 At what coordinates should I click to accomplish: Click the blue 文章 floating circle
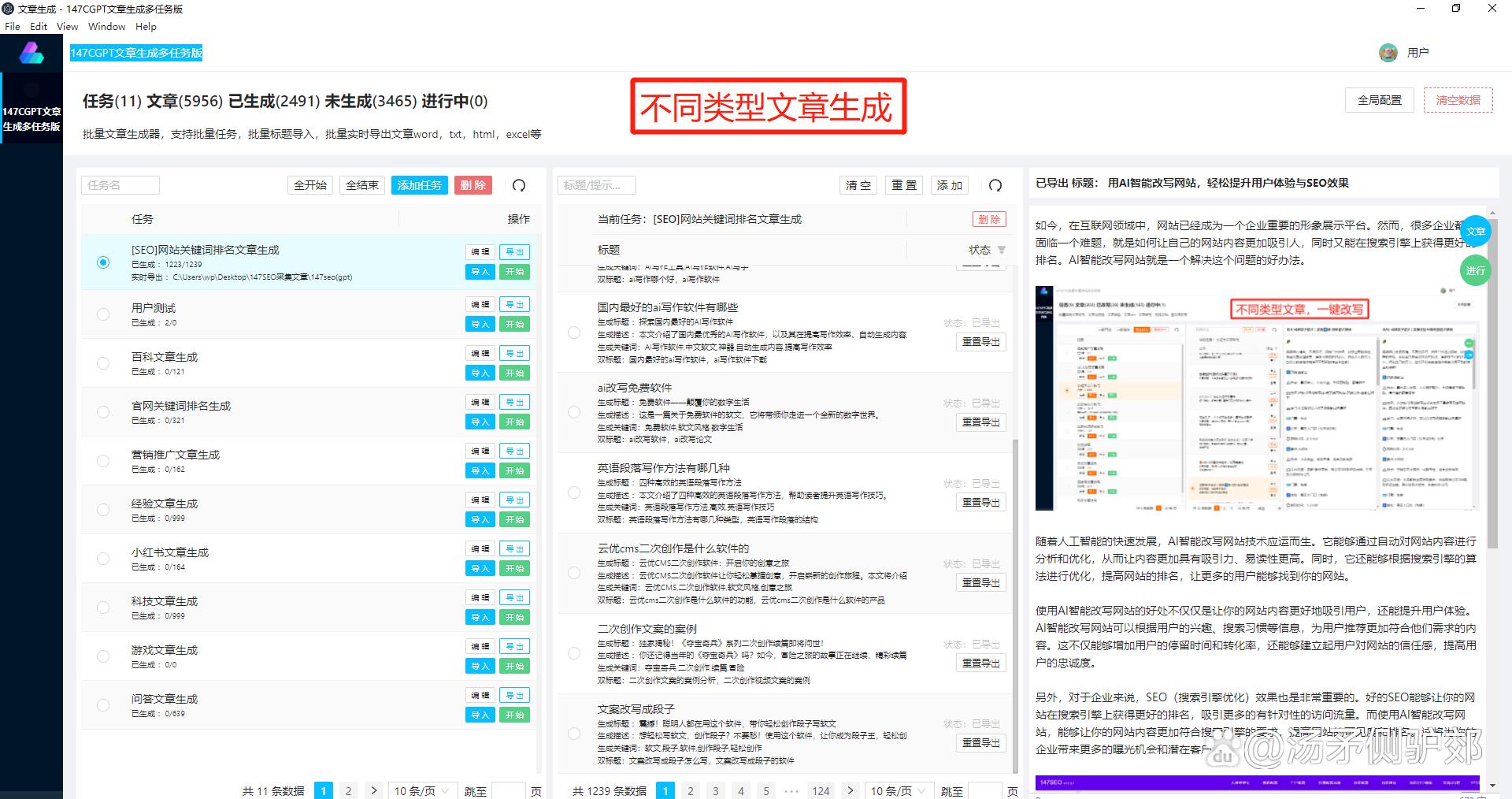[1475, 231]
